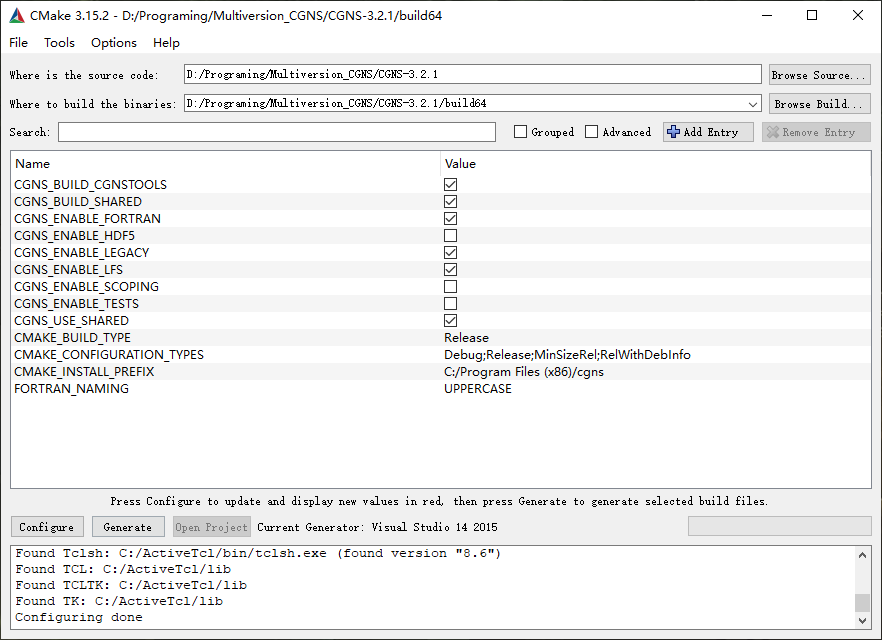This screenshot has height=640, width=882.
Task: Click the source code path field
Action: [472, 74]
